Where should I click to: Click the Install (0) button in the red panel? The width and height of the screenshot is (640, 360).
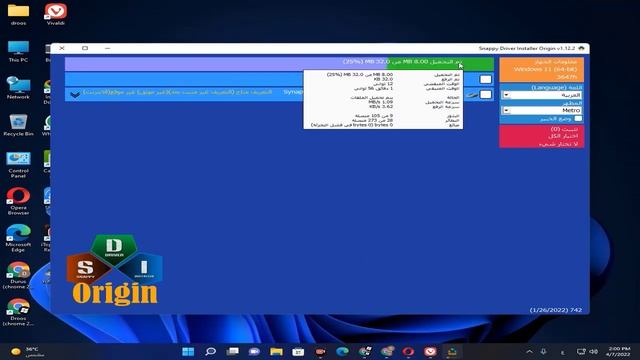(x=564, y=129)
